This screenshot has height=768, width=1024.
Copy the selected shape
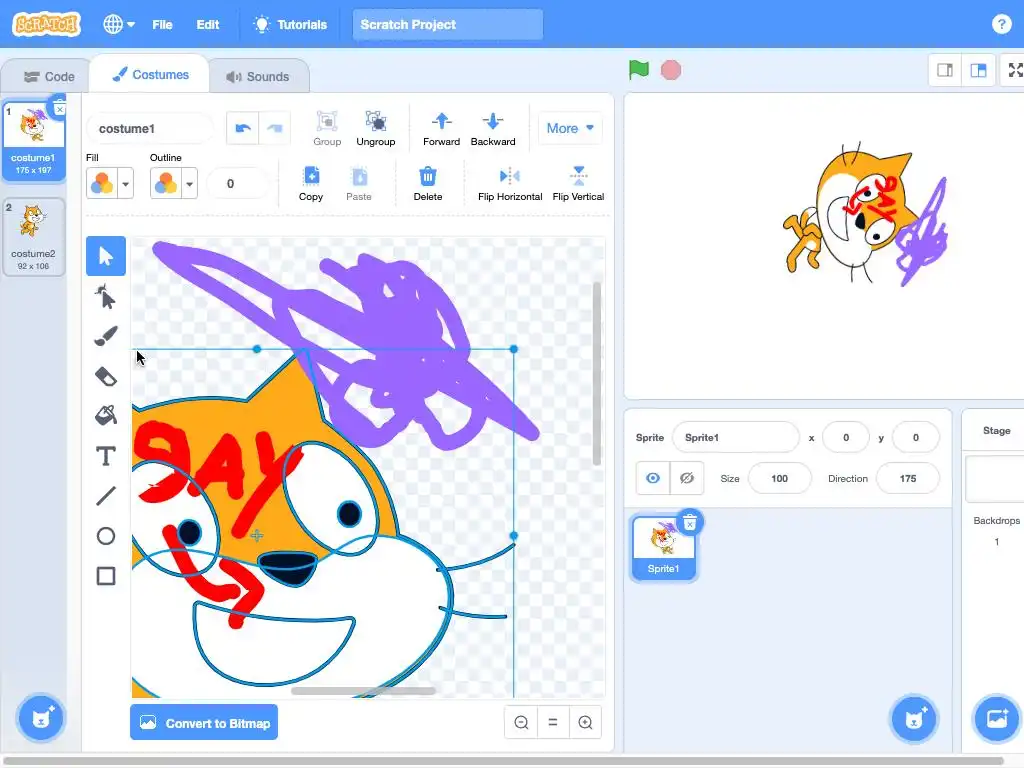[x=311, y=184]
